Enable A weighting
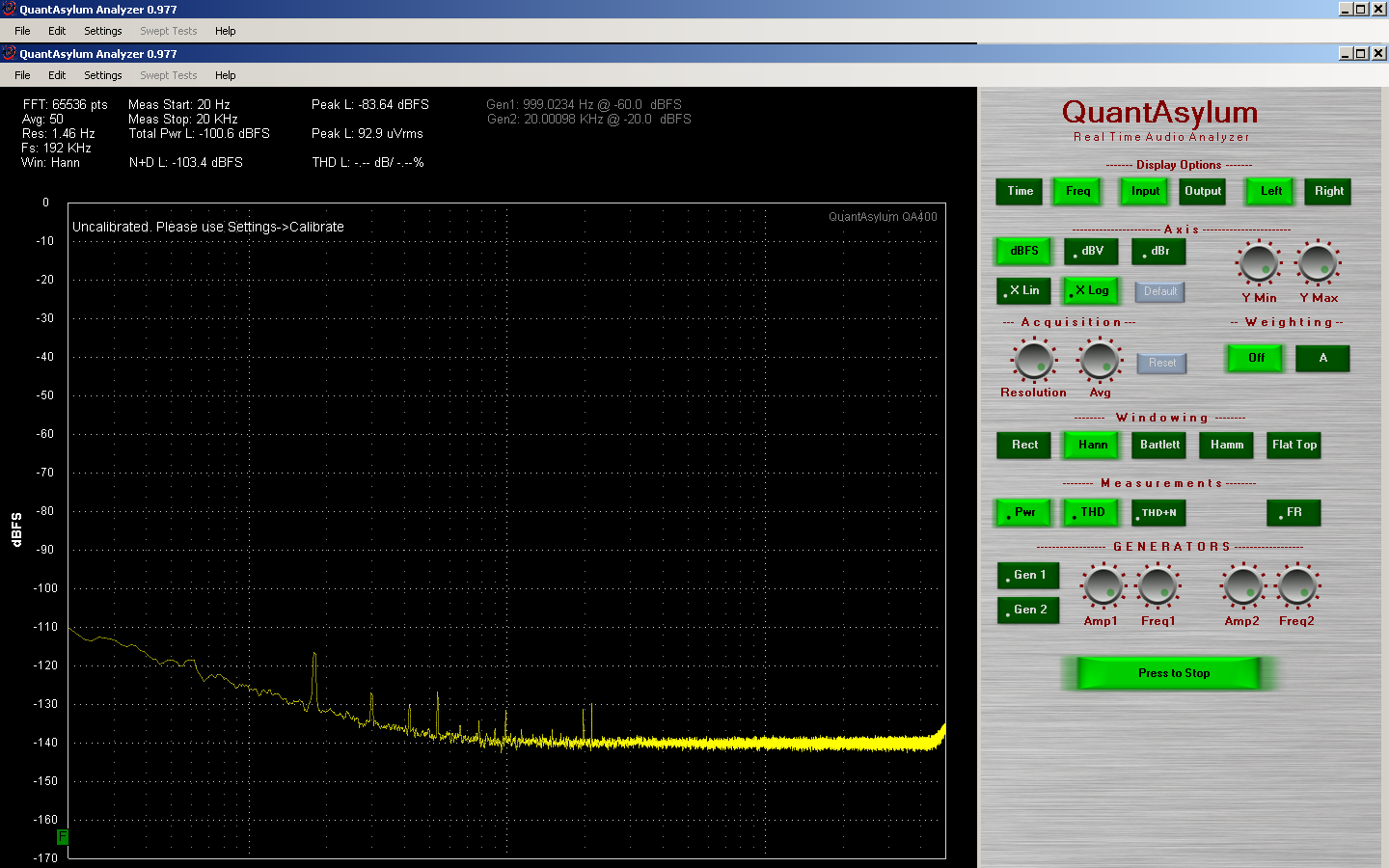Image resolution: width=1389 pixels, height=868 pixels. (x=1322, y=358)
